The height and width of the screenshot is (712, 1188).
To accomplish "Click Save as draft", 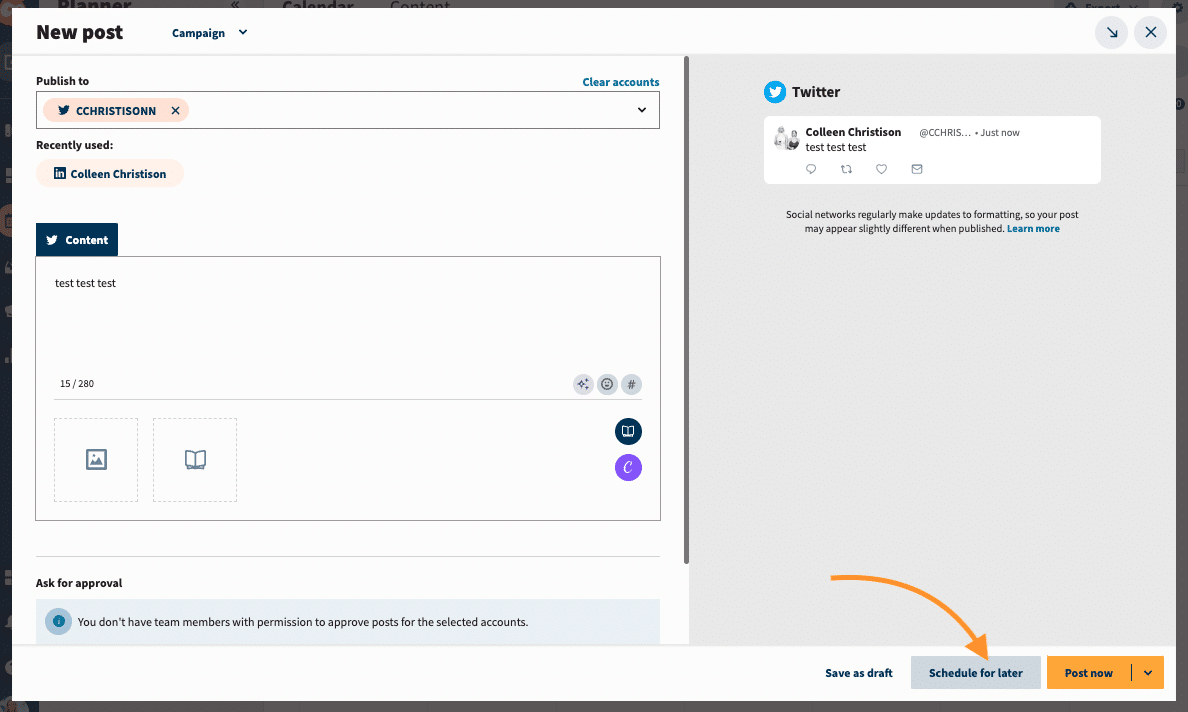I will 858,673.
